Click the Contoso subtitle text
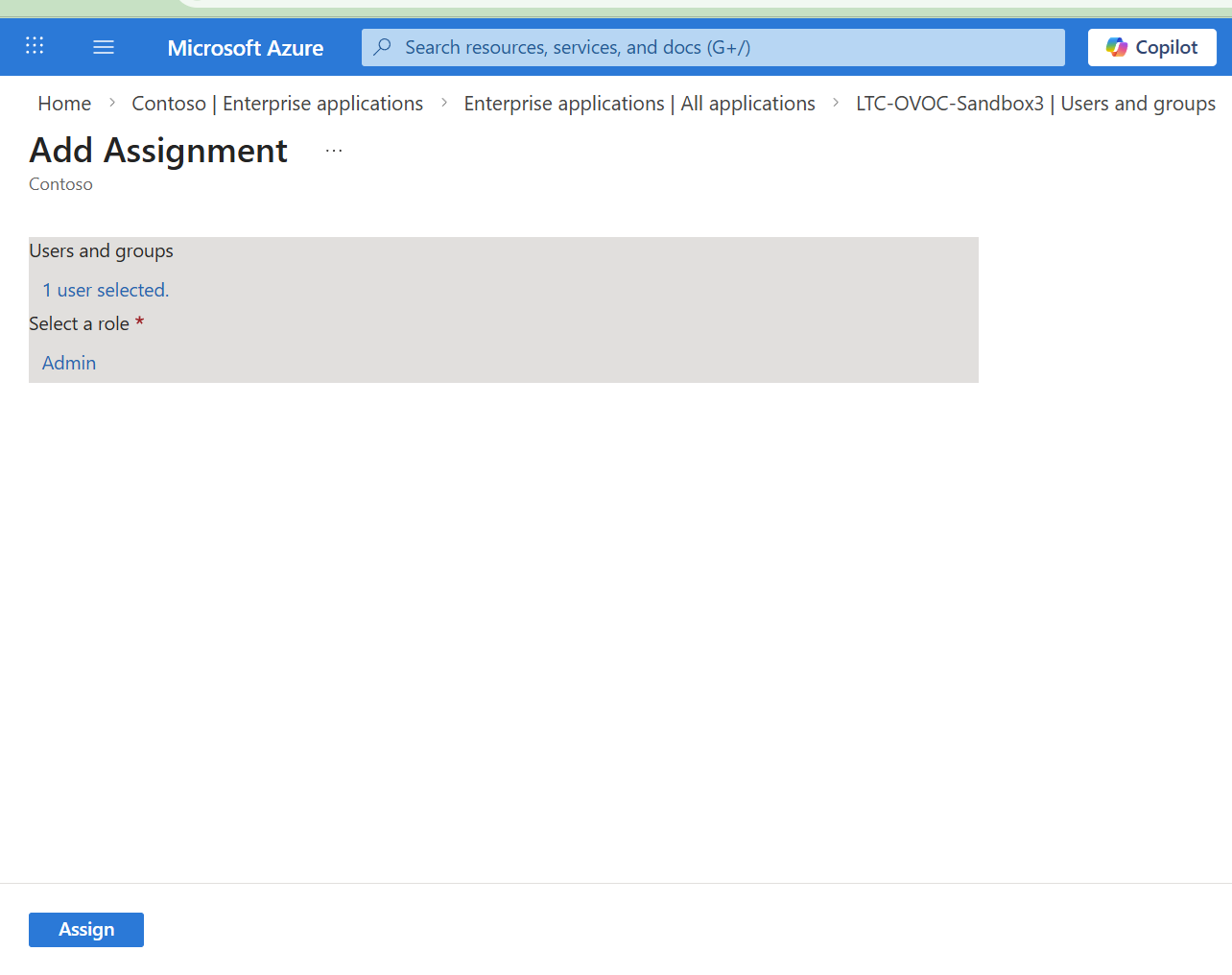The width and height of the screenshot is (1232, 975). (x=60, y=184)
